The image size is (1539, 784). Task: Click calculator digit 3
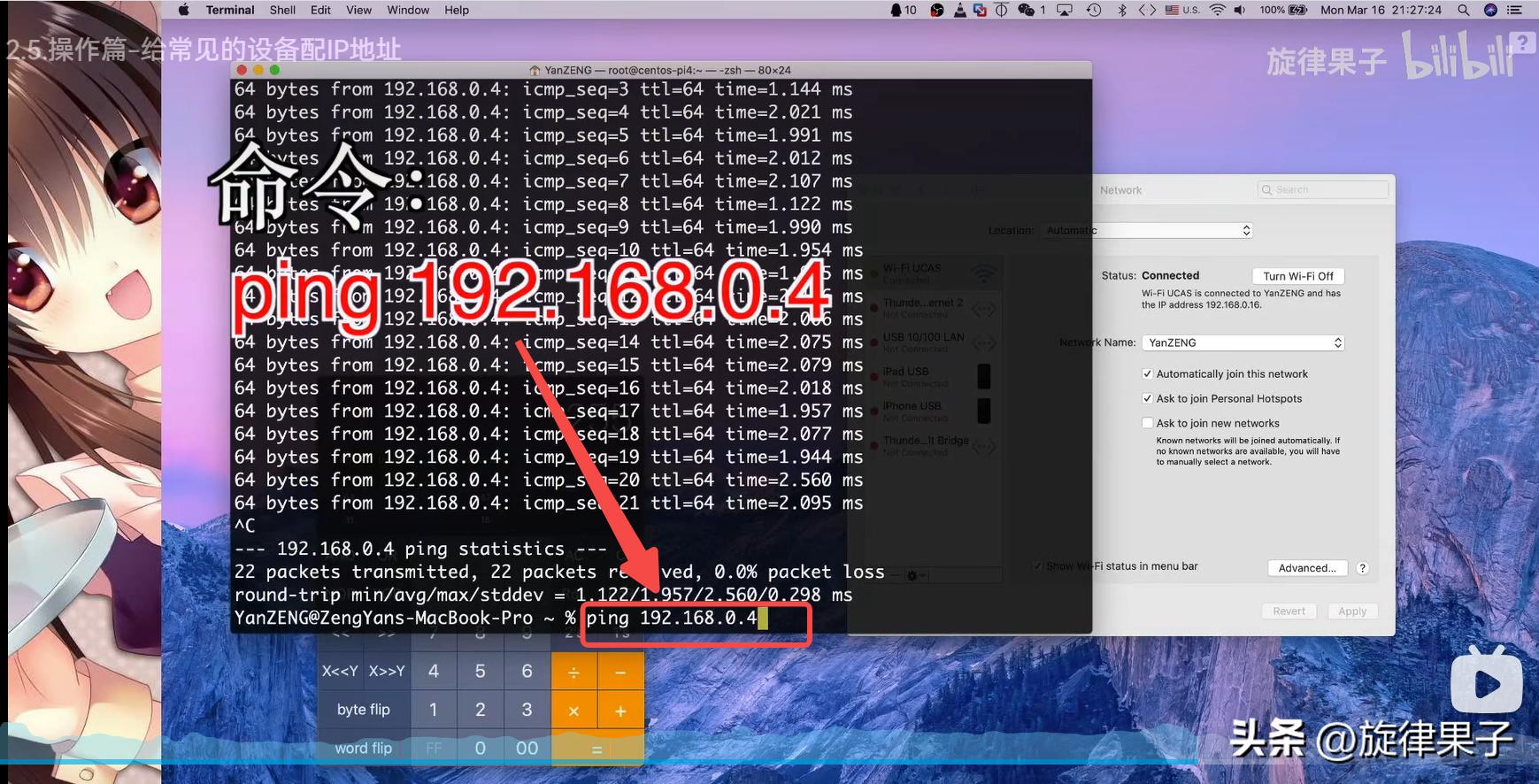527,710
